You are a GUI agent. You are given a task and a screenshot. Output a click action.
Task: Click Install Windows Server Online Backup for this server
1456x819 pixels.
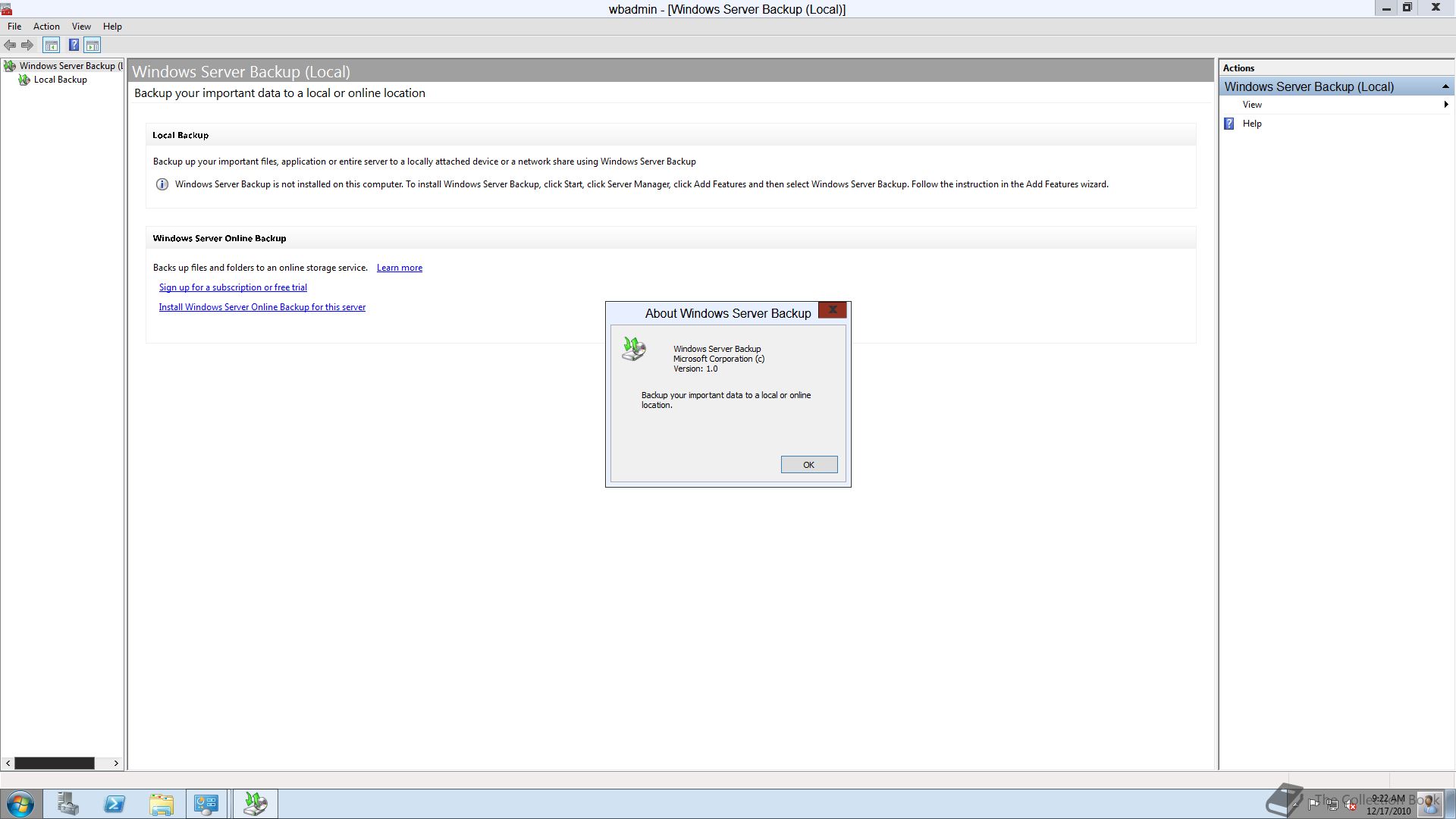pyautogui.click(x=262, y=307)
